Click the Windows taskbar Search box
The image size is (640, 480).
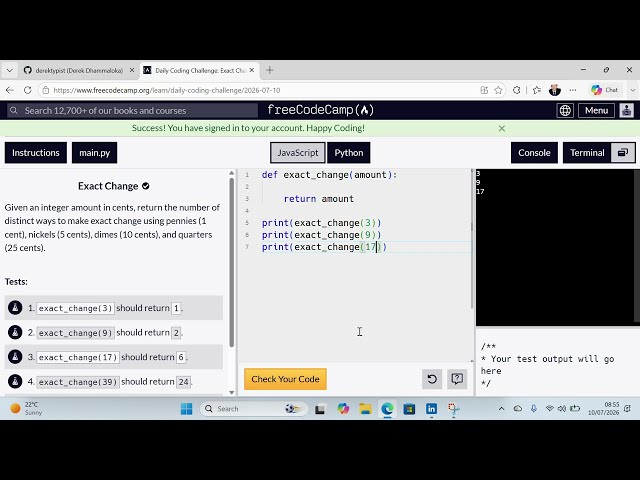(x=253, y=409)
